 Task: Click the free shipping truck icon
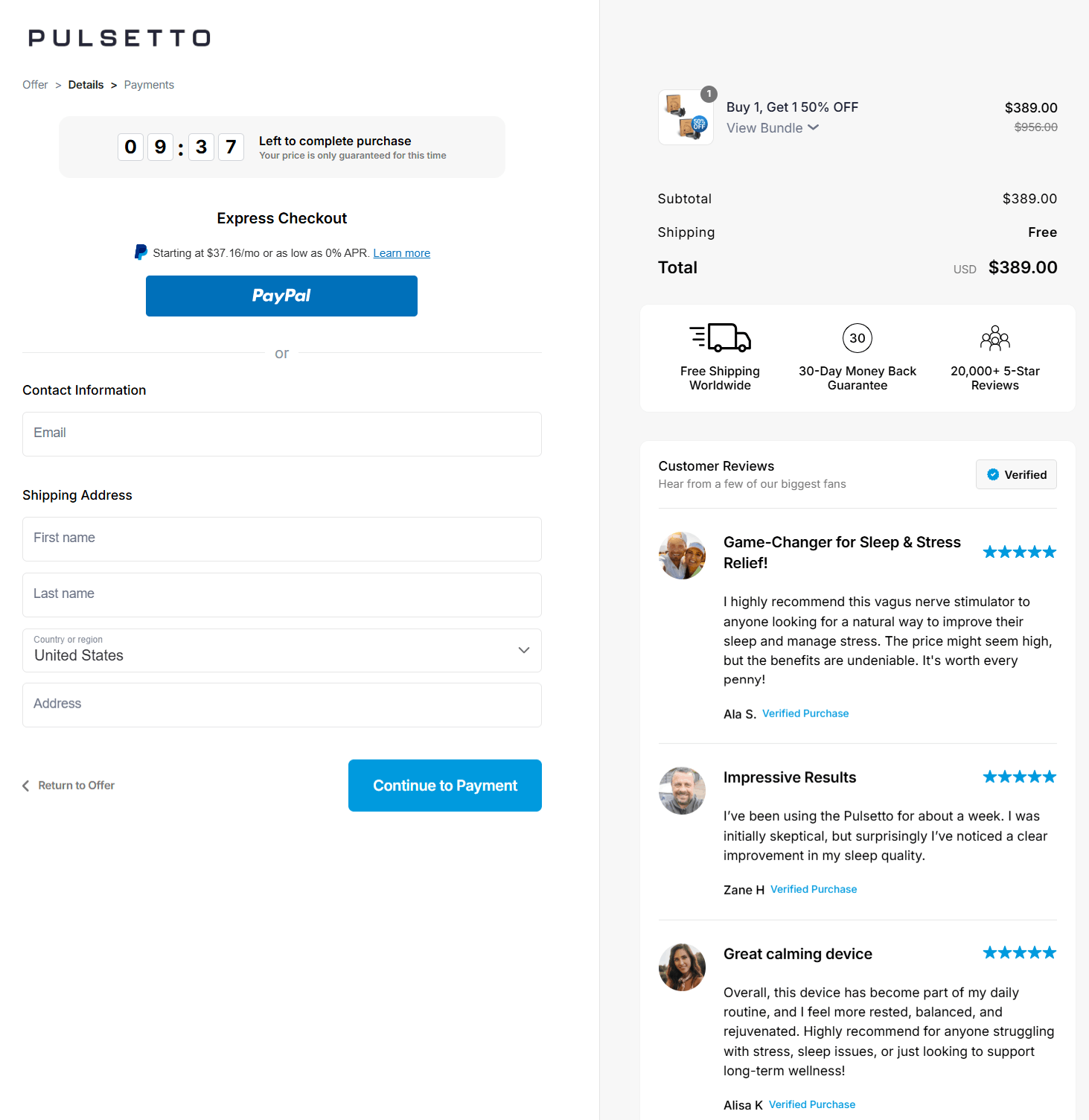pos(719,338)
